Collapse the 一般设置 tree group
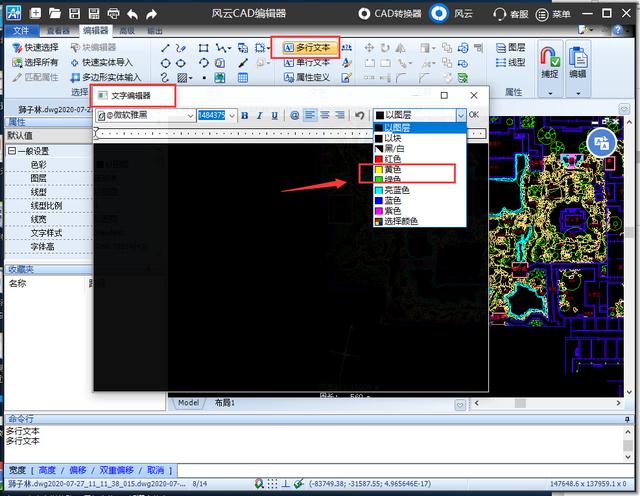This screenshot has height=496, width=640. click(12, 151)
